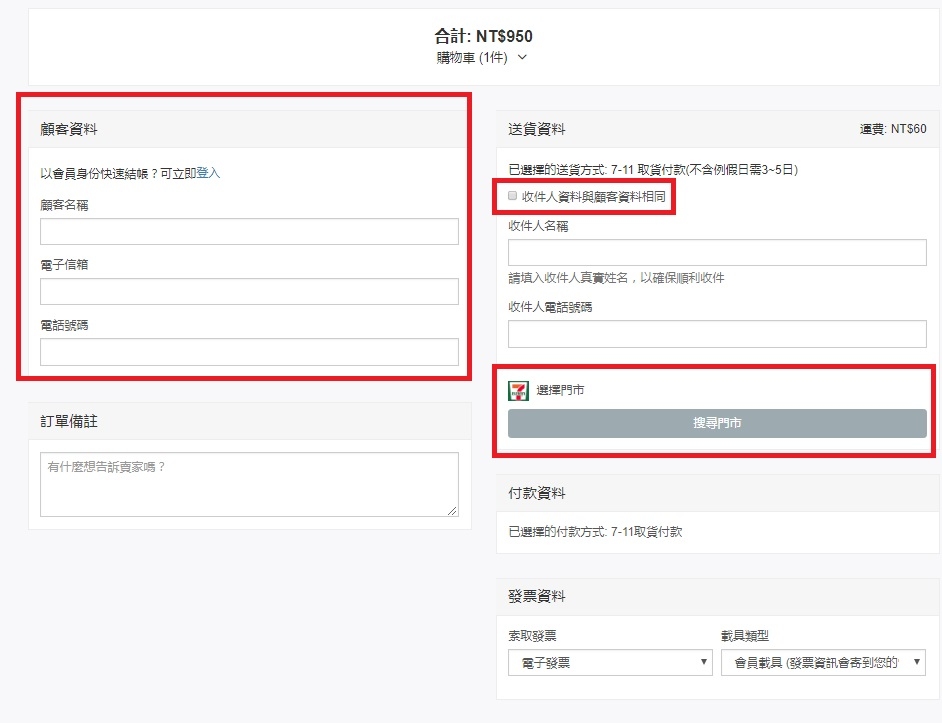Screen dimensions: 942x723
Task: Click the 收件人名稱 input field
Action: 717,252
